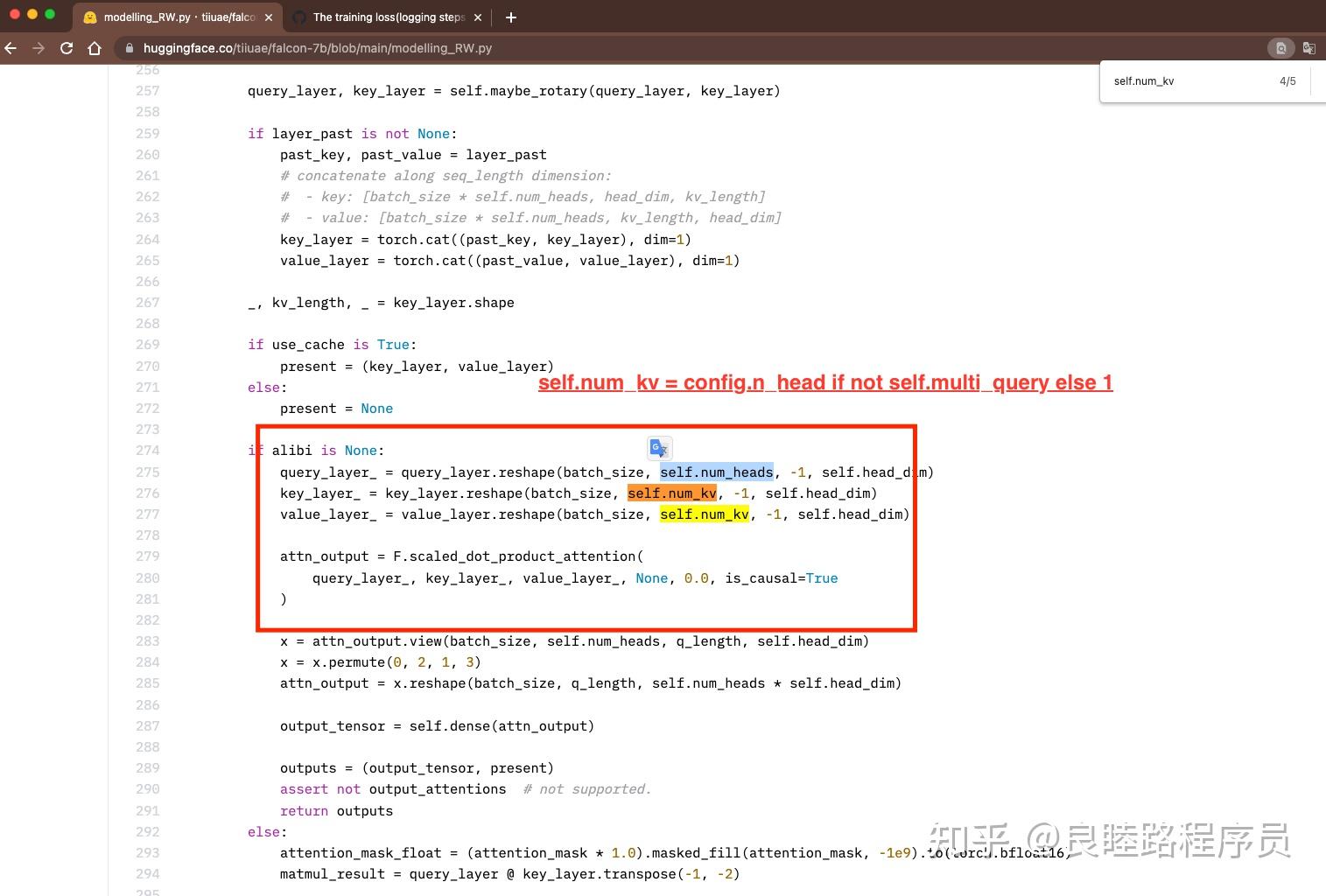Open a new browser tab

[x=510, y=17]
